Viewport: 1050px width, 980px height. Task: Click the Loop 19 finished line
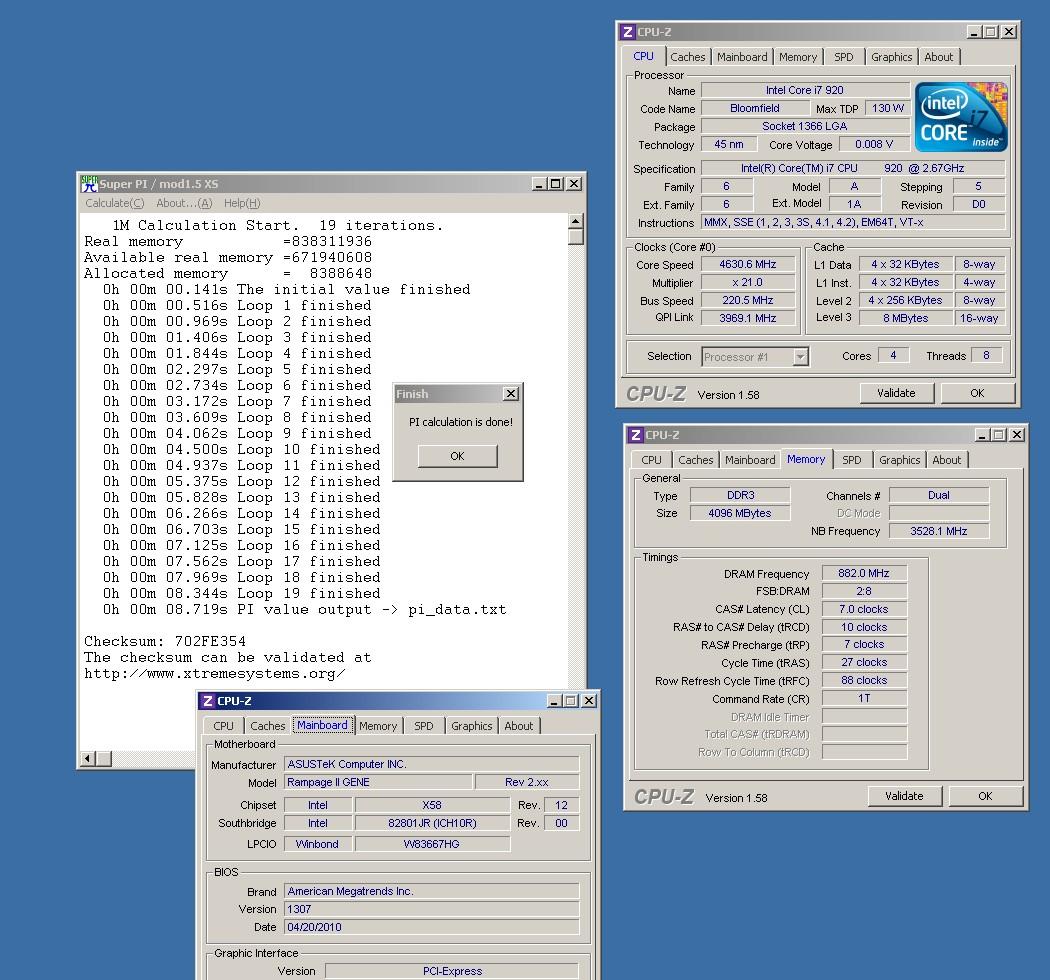242,593
